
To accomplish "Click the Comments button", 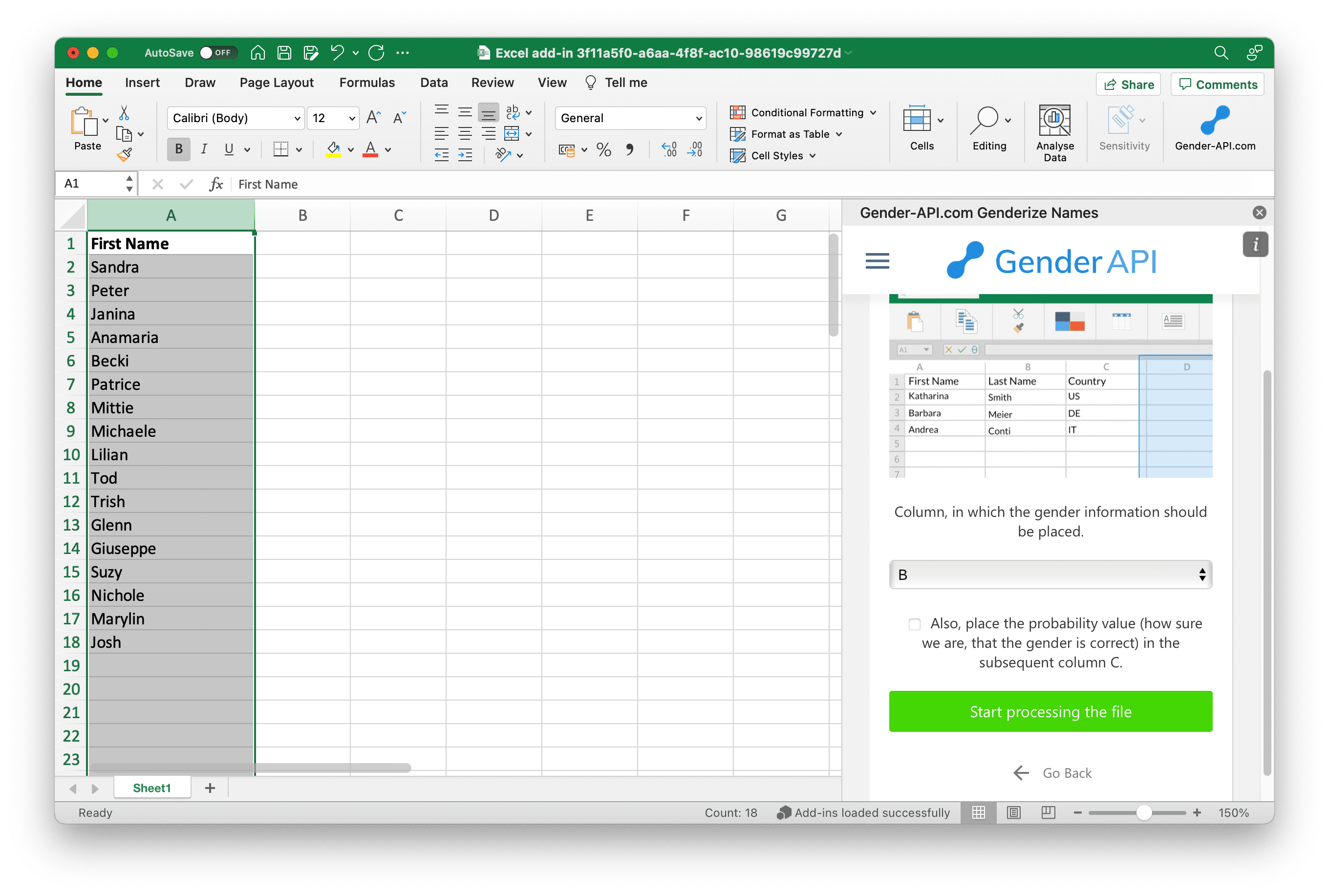I will [x=1218, y=85].
